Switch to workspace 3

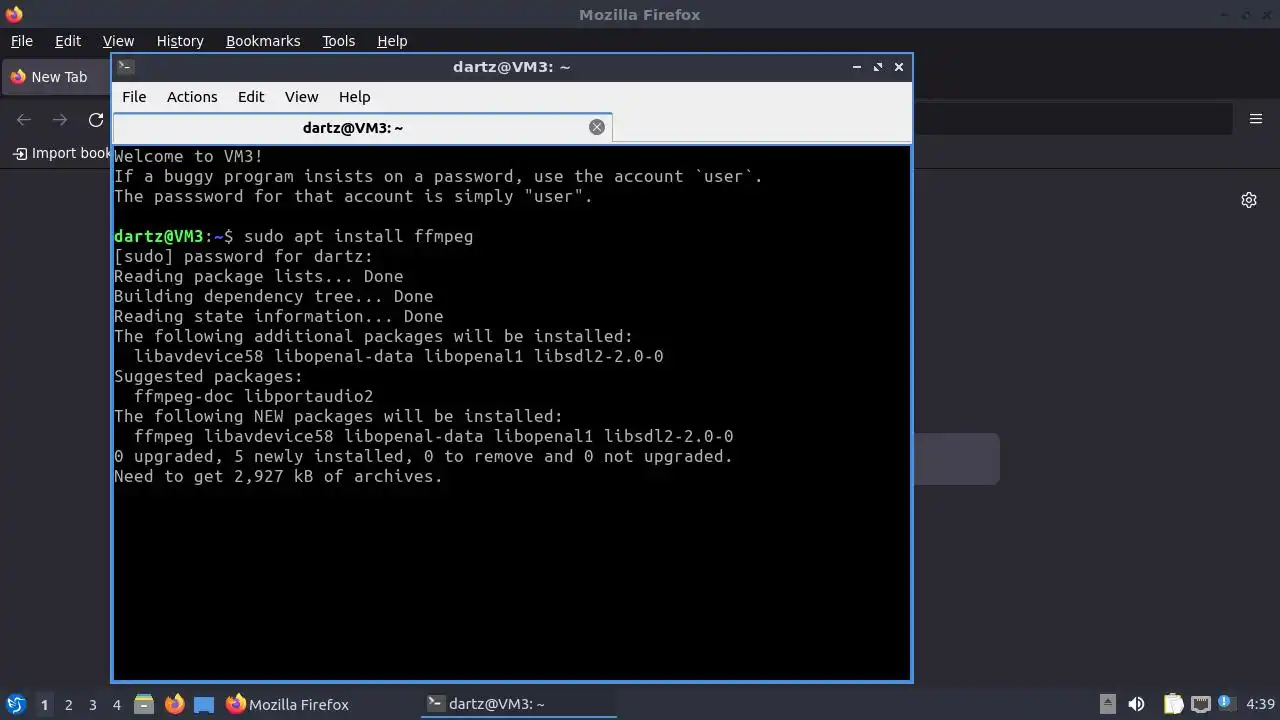point(92,705)
